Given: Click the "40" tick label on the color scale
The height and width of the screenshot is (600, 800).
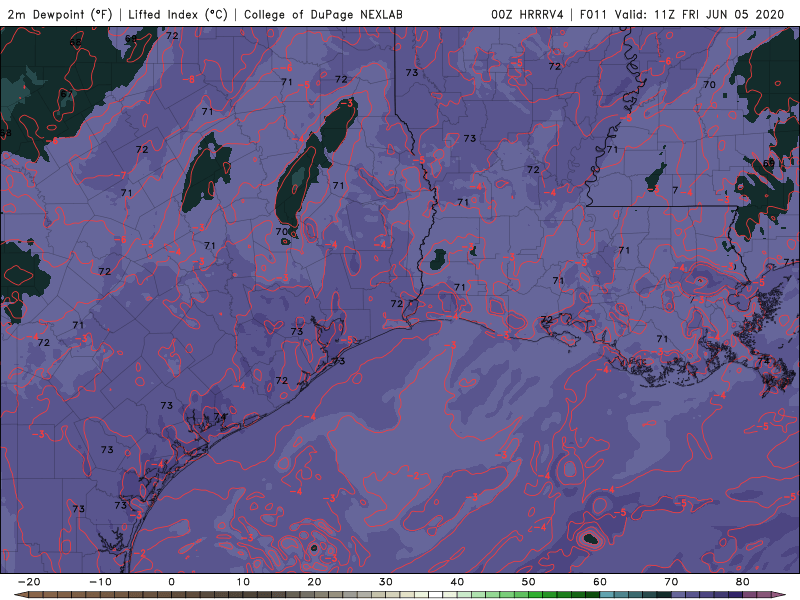Looking at the screenshot, I should pyautogui.click(x=457, y=582).
